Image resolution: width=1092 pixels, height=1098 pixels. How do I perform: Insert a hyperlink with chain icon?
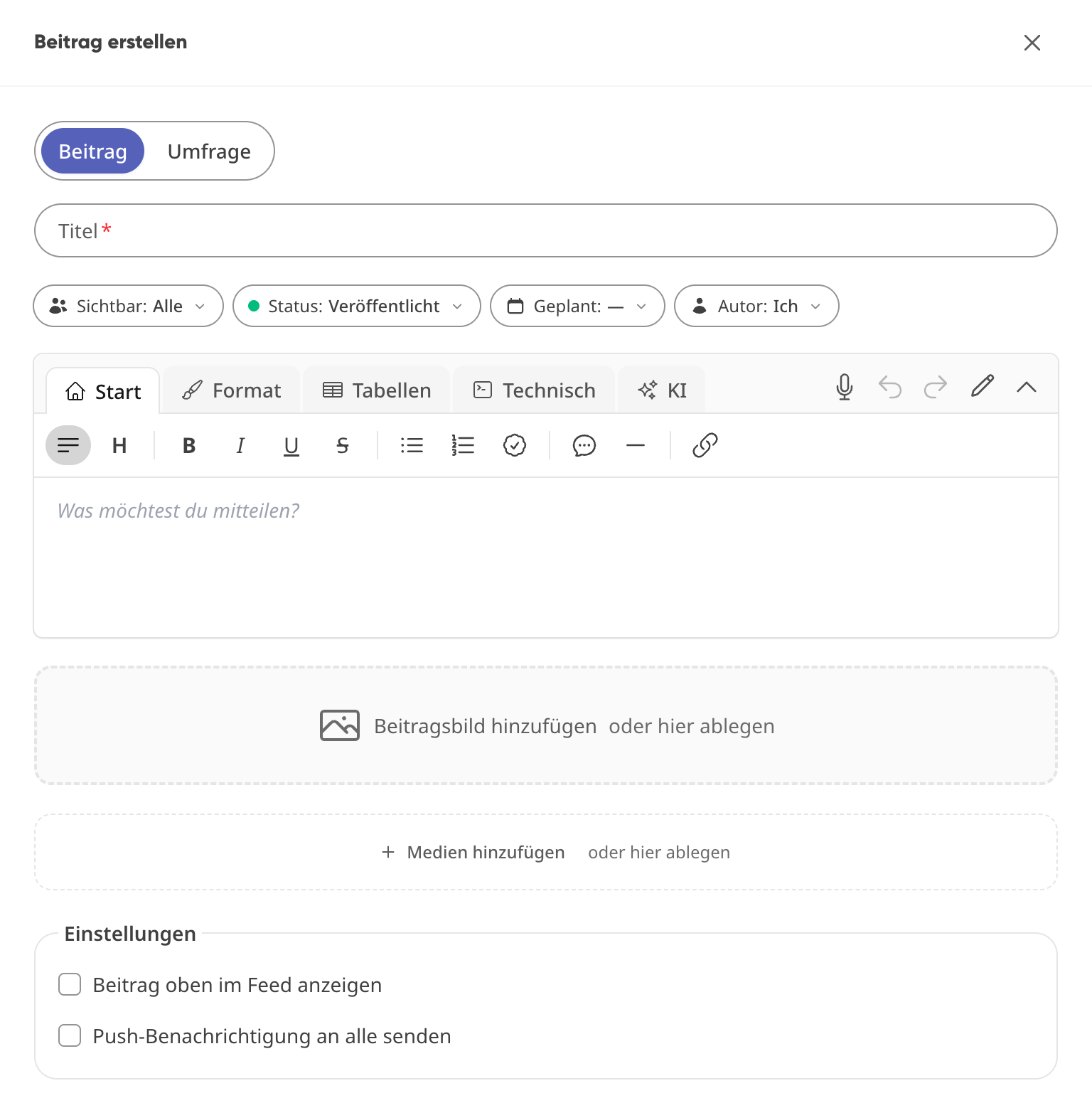click(705, 445)
